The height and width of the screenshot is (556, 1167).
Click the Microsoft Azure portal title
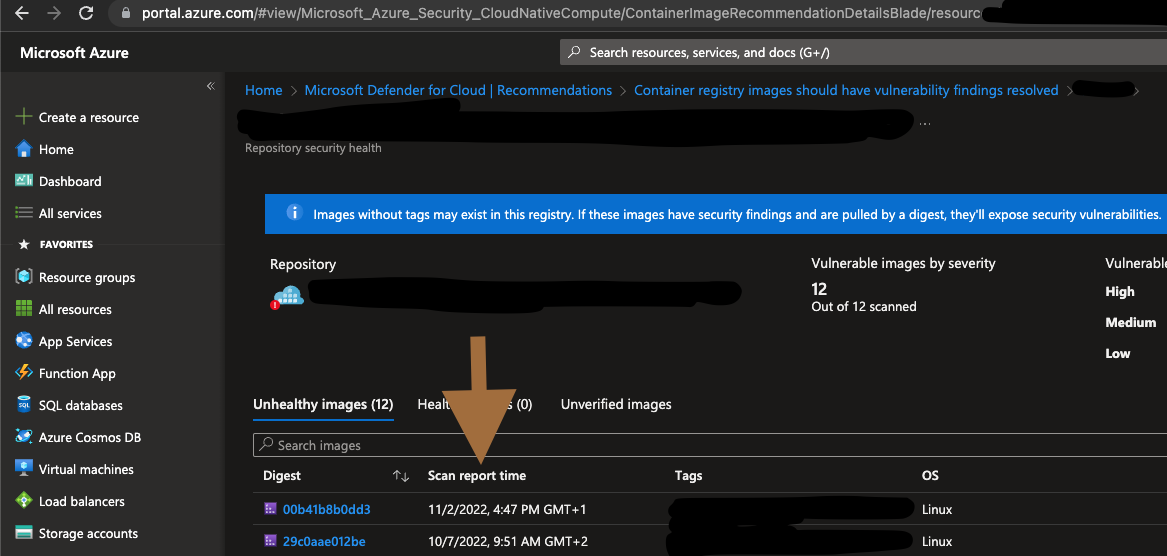[x=74, y=53]
